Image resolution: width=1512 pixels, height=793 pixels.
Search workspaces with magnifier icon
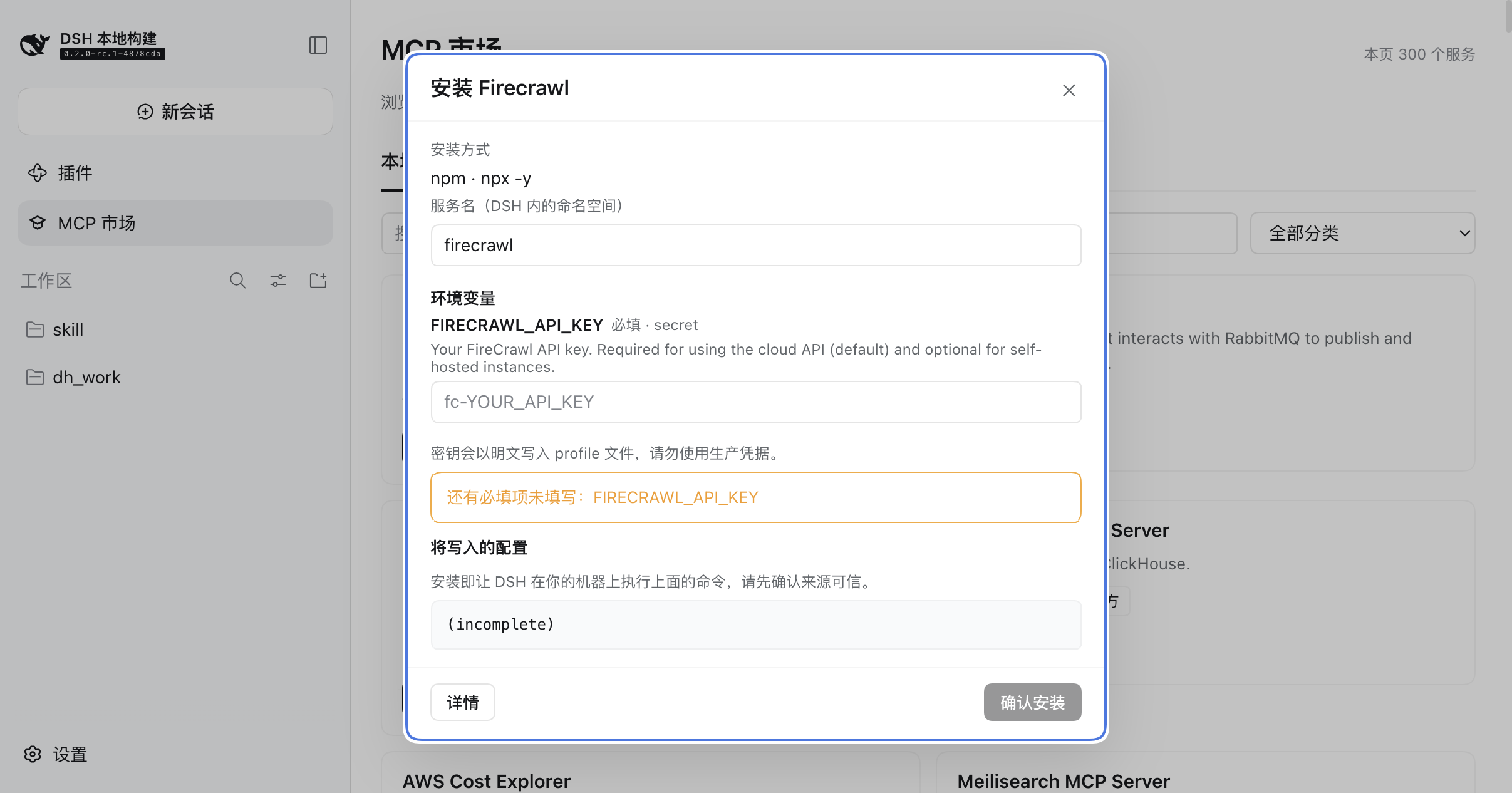click(238, 281)
